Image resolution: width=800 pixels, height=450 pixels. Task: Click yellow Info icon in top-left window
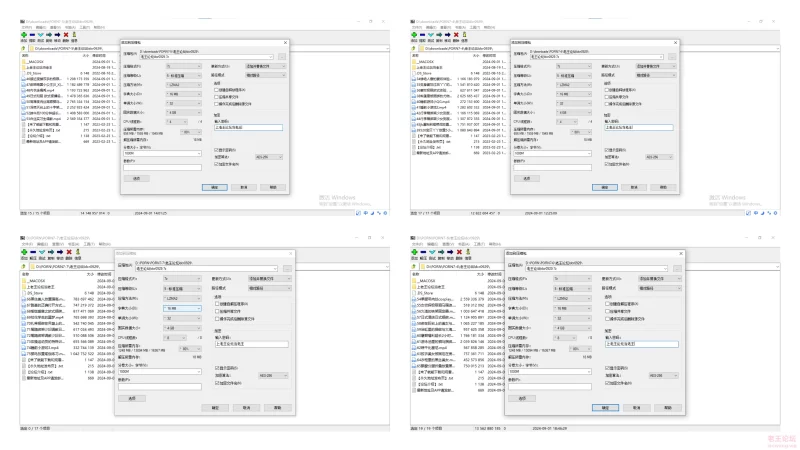74,35
